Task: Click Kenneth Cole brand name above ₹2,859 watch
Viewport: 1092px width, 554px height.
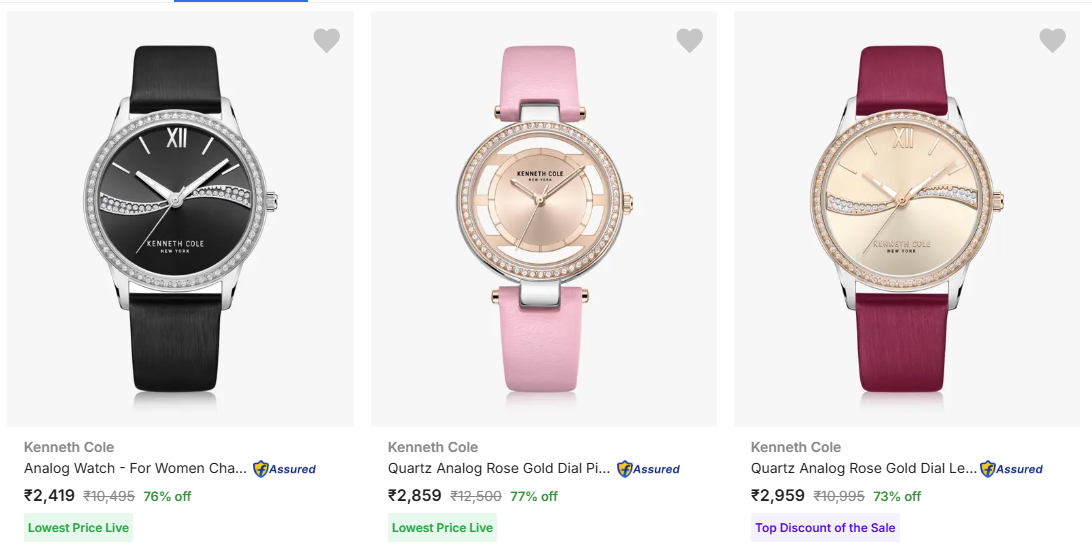Action: tap(433, 447)
